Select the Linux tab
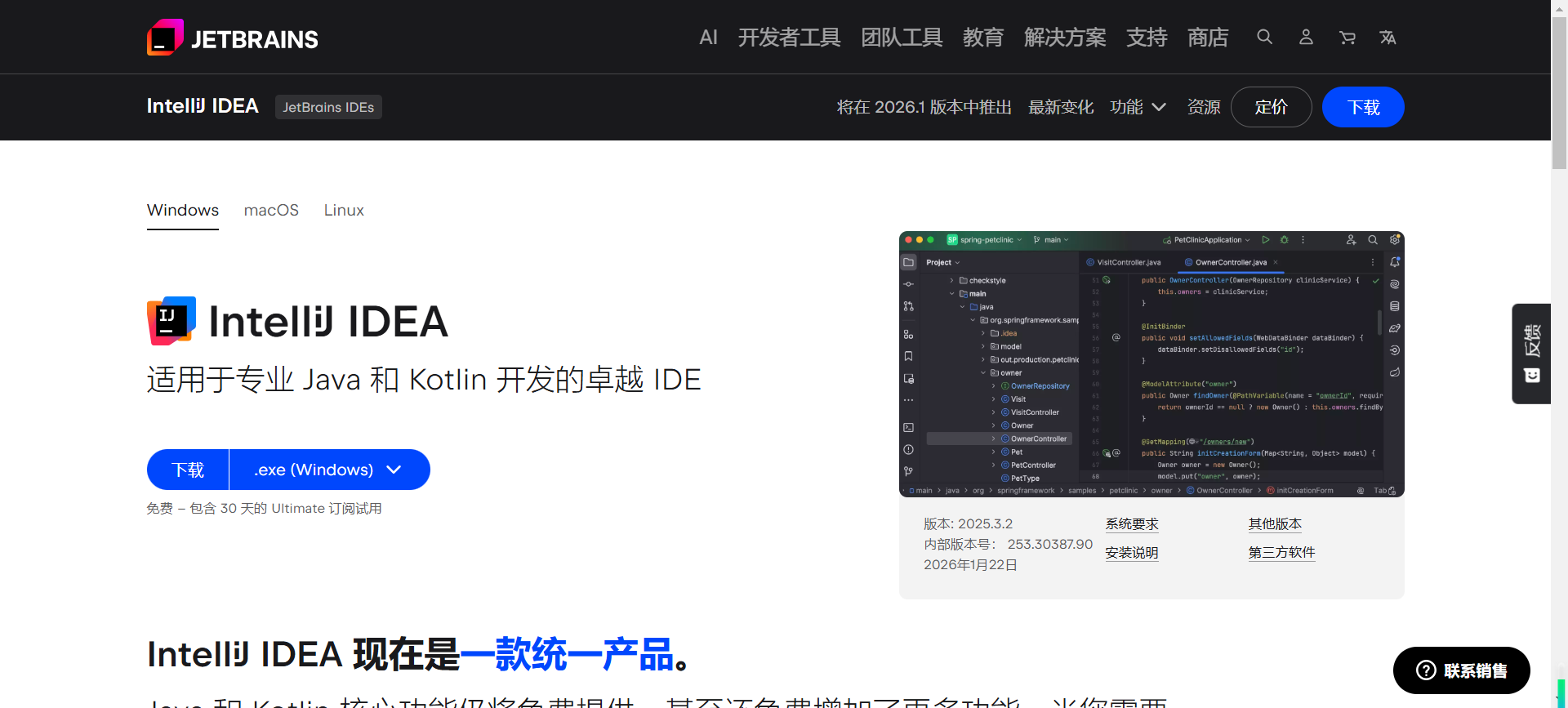The height and width of the screenshot is (708, 1568). pos(344,211)
